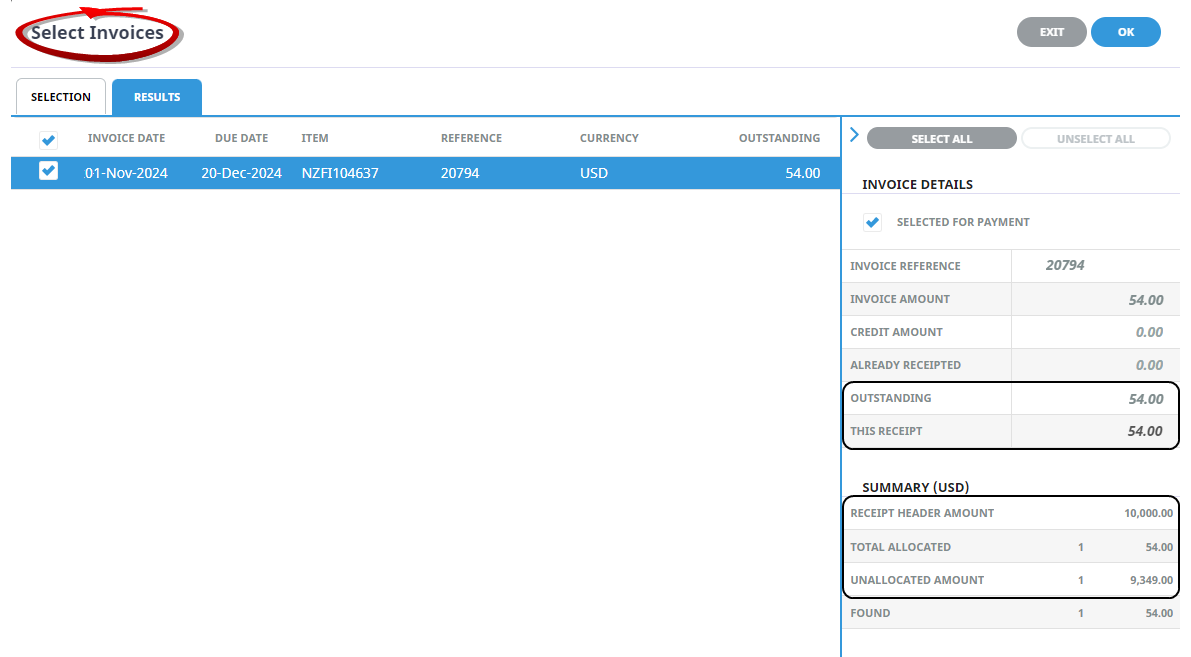Screen dimensions: 1191x657
Task: Click the Reference column header
Action: pyautogui.click(x=471, y=138)
